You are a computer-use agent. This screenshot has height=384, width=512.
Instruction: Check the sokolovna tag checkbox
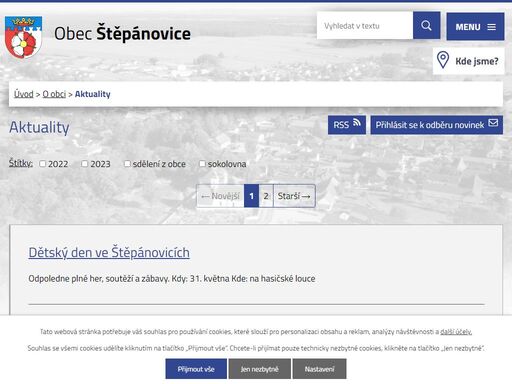click(x=202, y=164)
